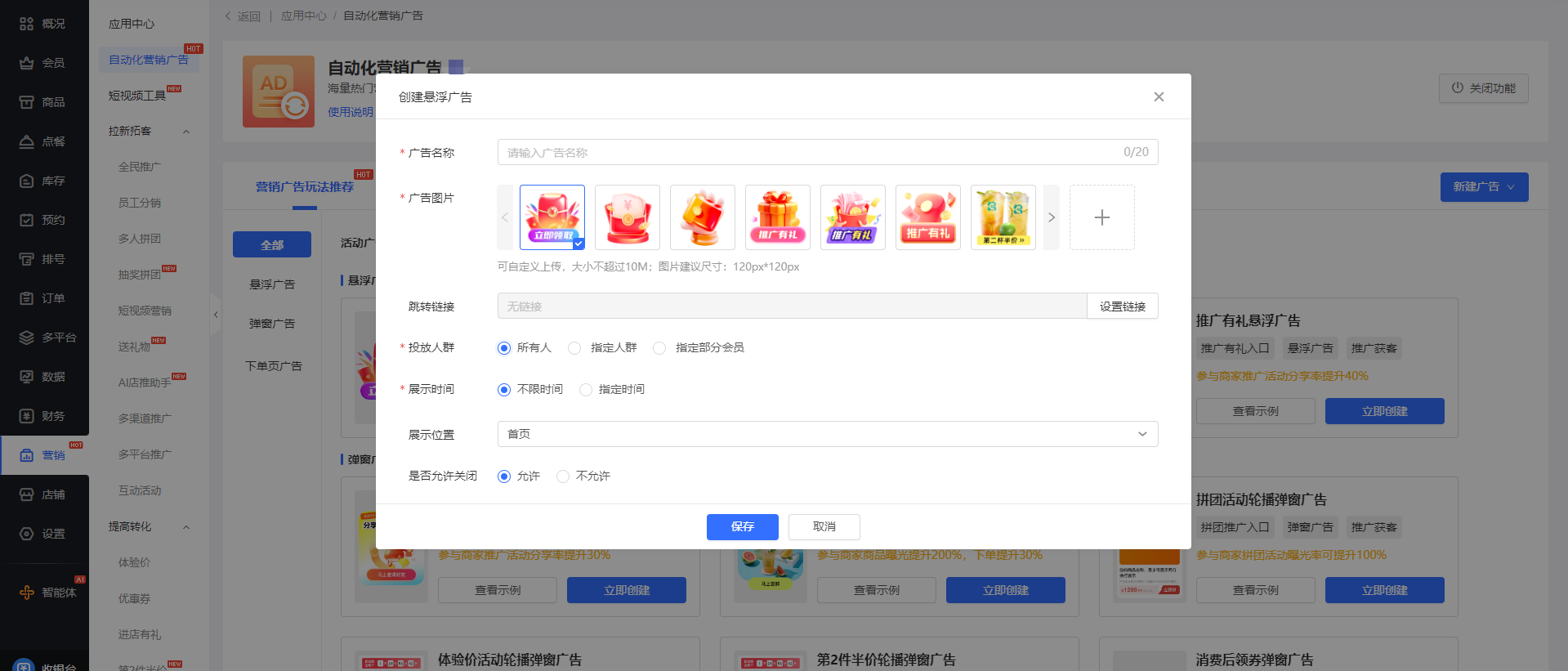Open the 展示位置 dropdown showing 首页

[x=827, y=434]
